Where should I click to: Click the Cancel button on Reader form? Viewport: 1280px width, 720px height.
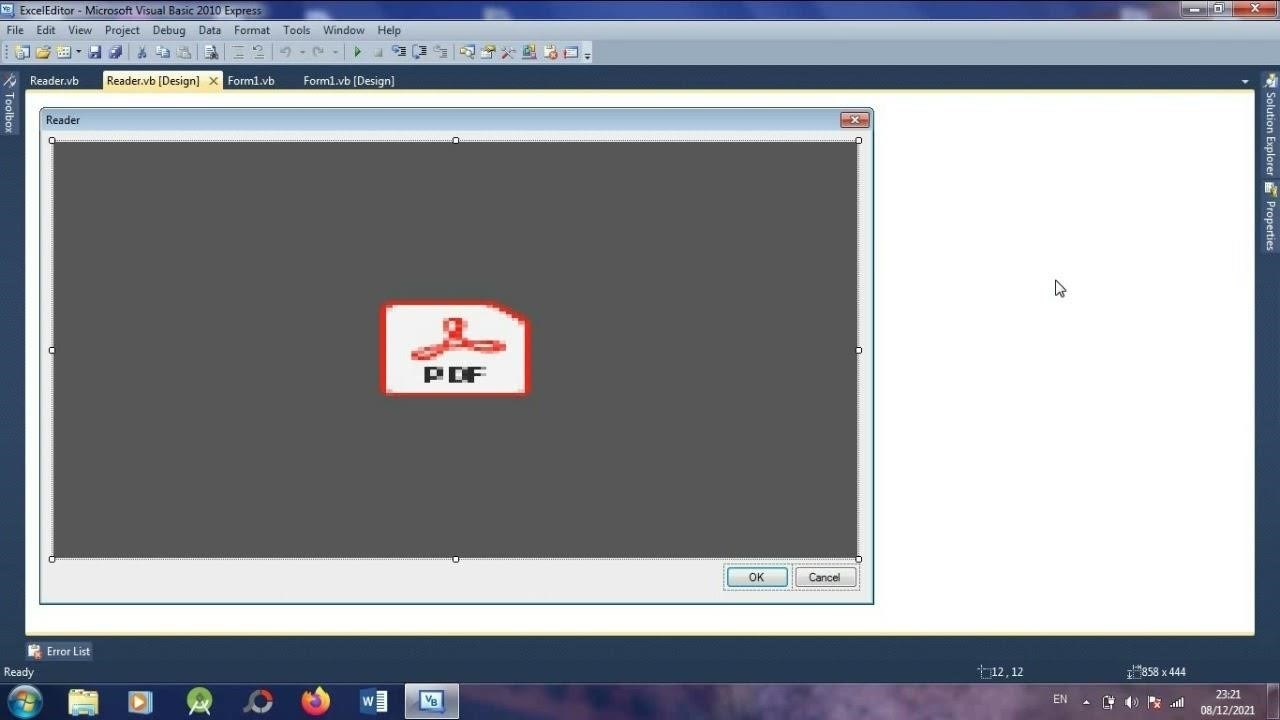[x=825, y=577]
